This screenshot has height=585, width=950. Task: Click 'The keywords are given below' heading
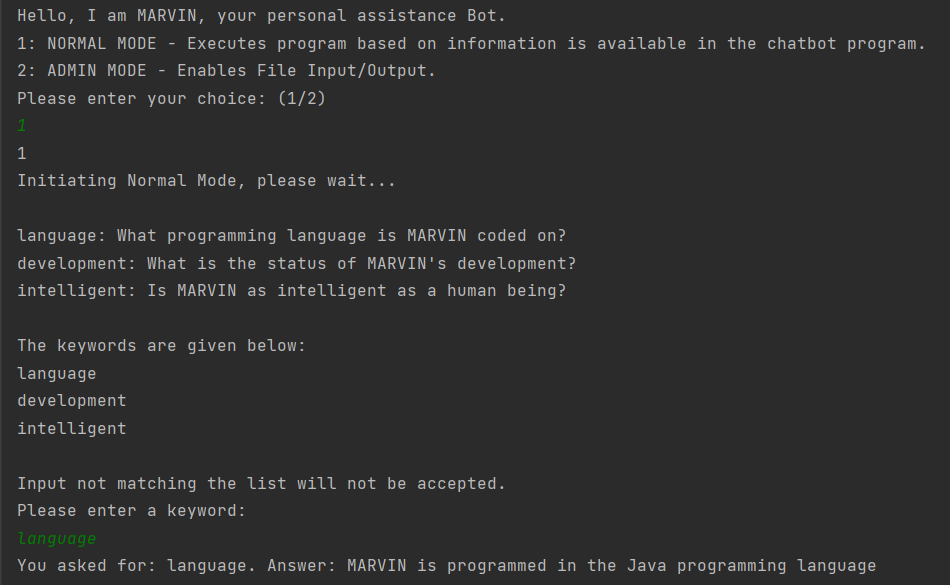click(x=161, y=346)
